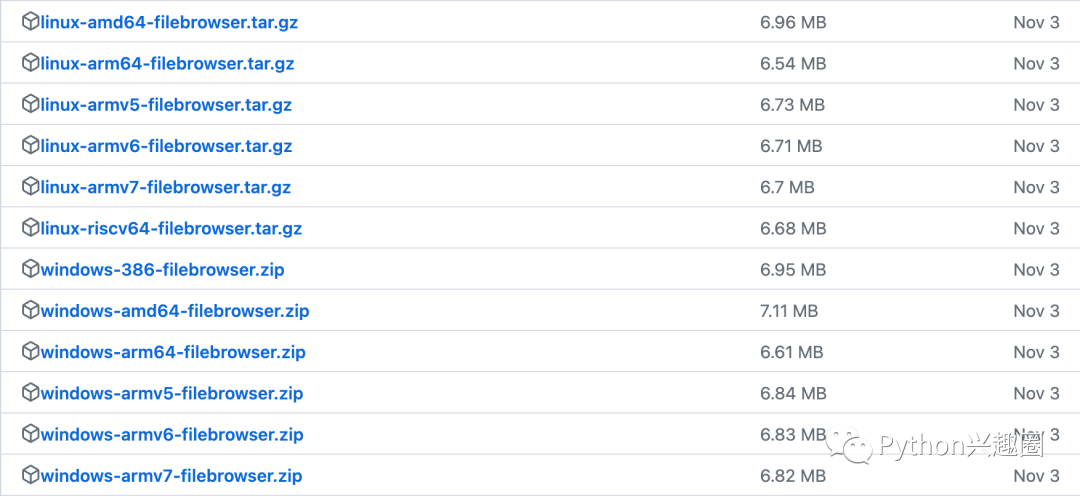Image resolution: width=1080 pixels, height=496 pixels.
Task: Download linux-riscv64-filebrowser.tar.gz asset
Action: [172, 229]
